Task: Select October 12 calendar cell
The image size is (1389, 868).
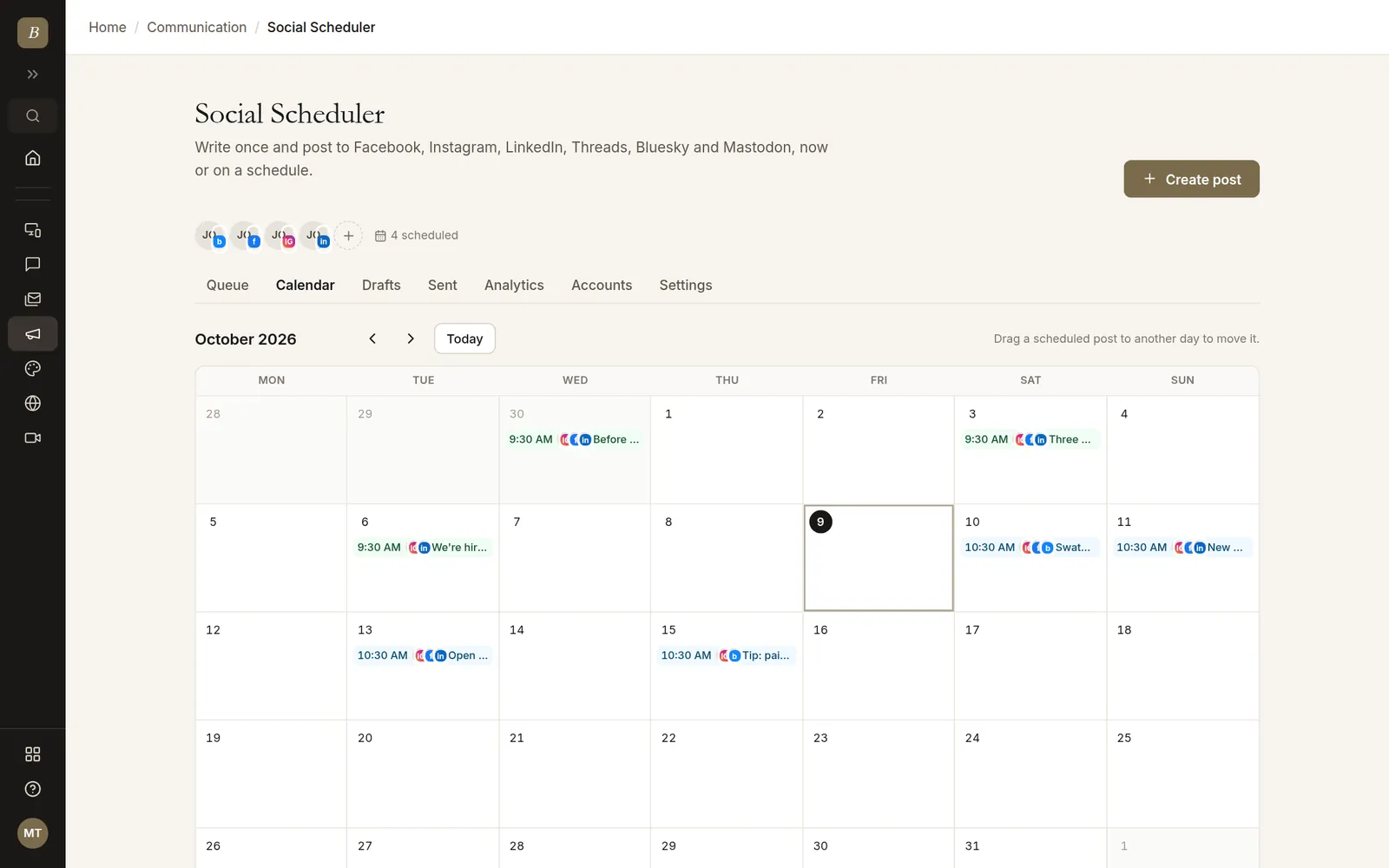Action: [271, 666]
